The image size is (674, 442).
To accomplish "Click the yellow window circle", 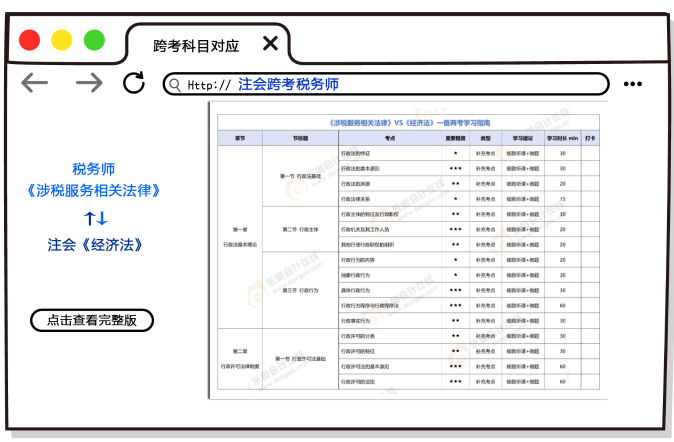I will coord(61,40).
